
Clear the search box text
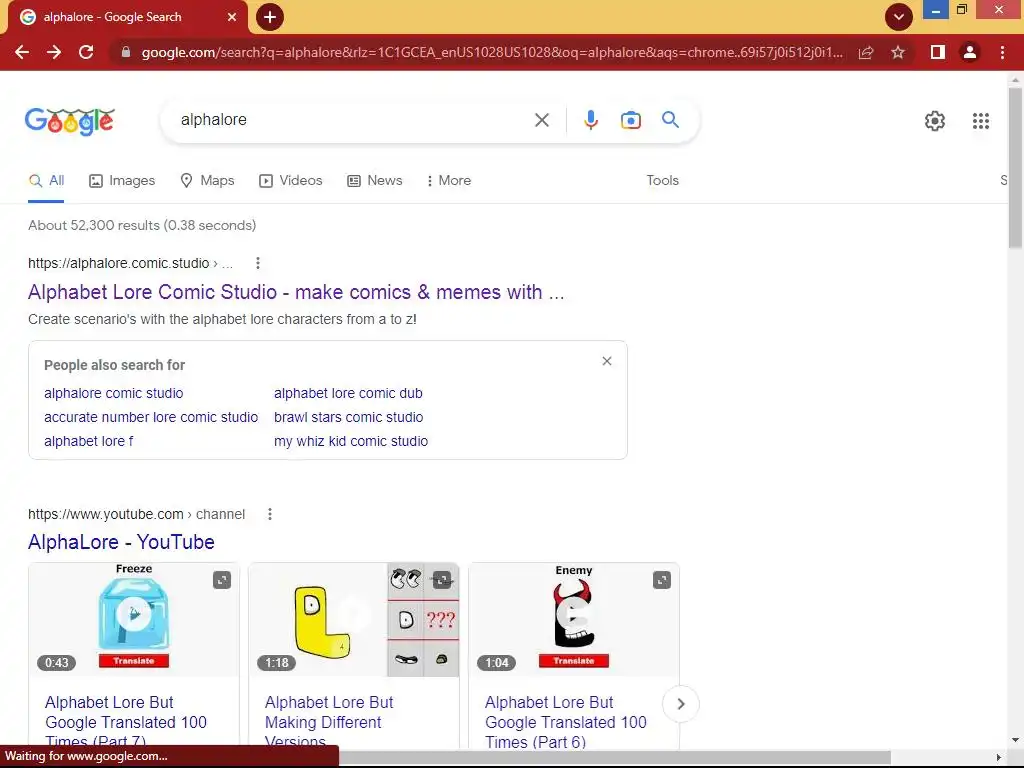point(541,120)
